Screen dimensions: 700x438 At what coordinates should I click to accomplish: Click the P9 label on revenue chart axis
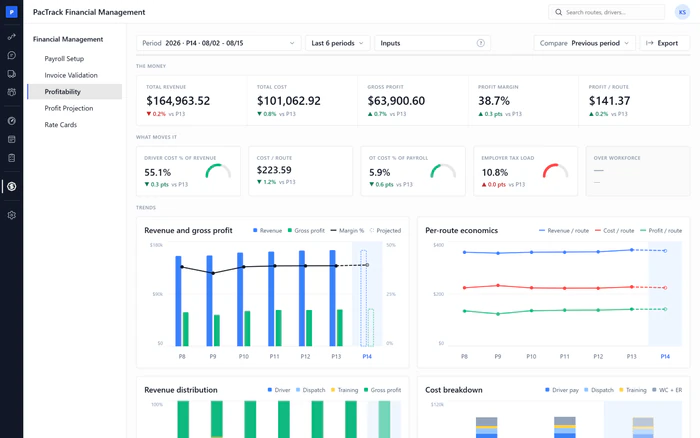213,356
